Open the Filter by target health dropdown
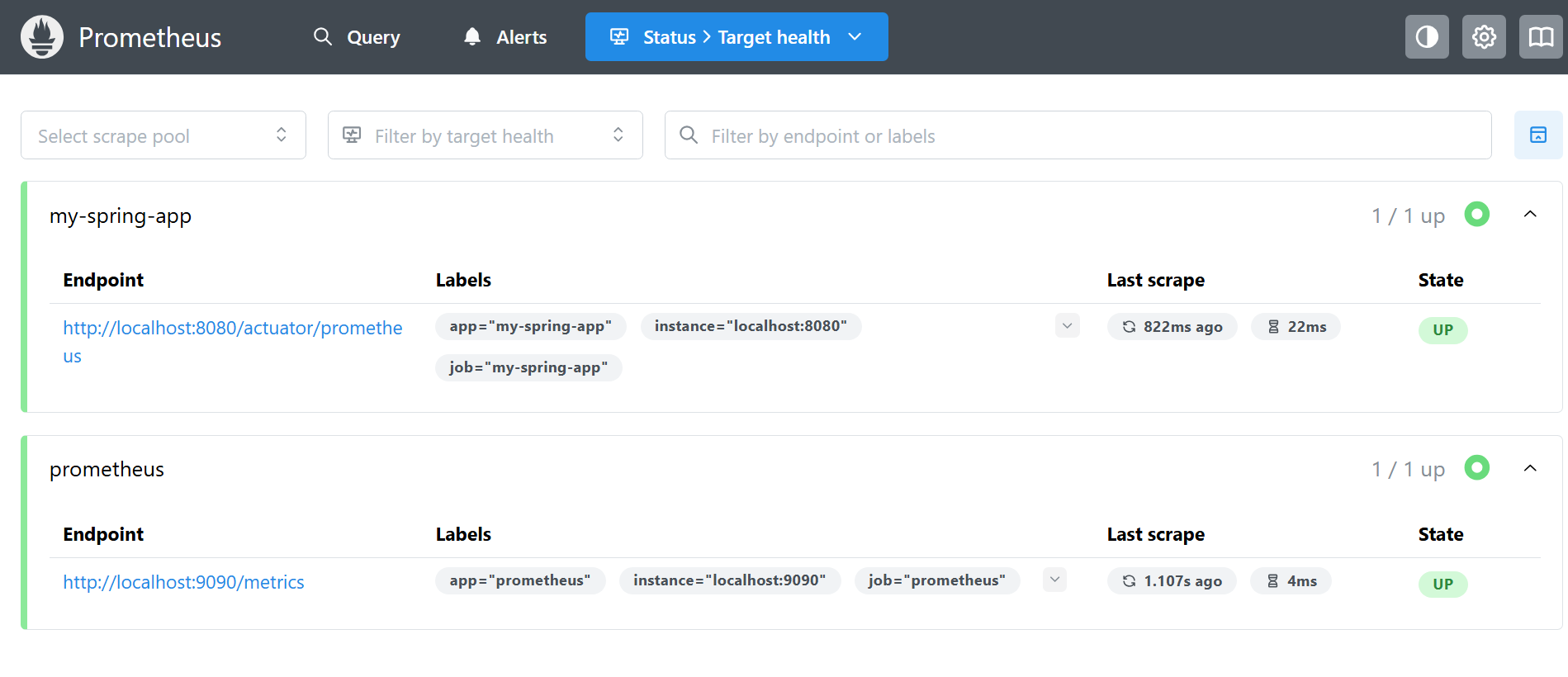 pos(485,135)
